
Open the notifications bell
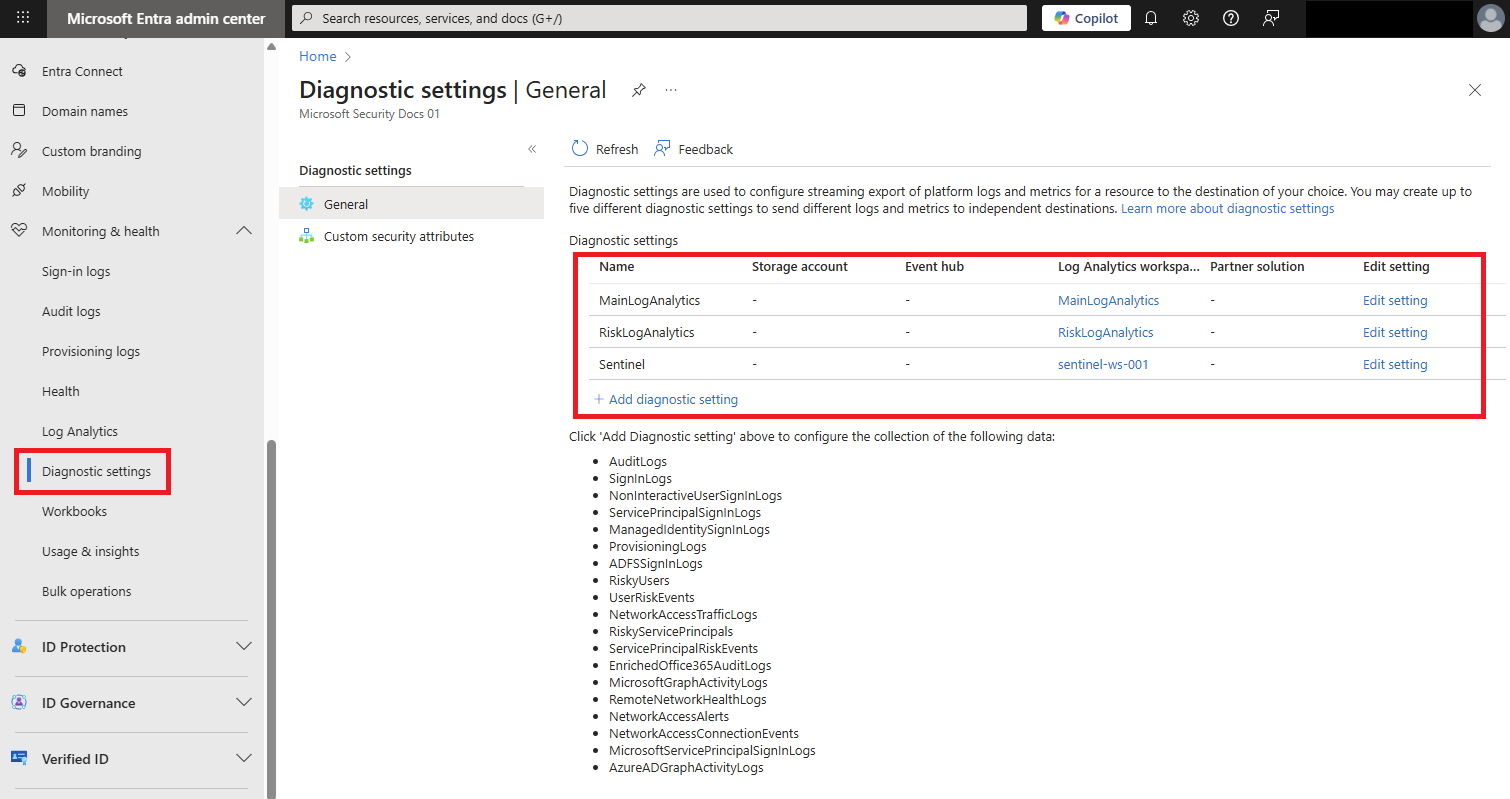click(1151, 17)
